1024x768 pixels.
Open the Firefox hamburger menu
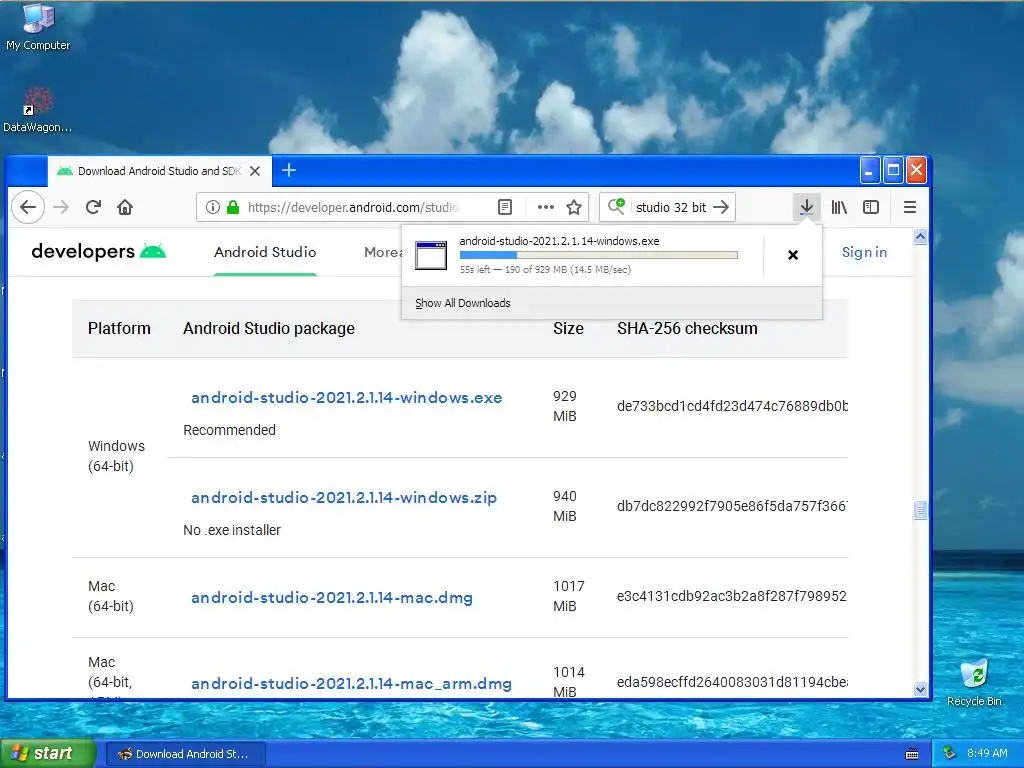pos(910,208)
